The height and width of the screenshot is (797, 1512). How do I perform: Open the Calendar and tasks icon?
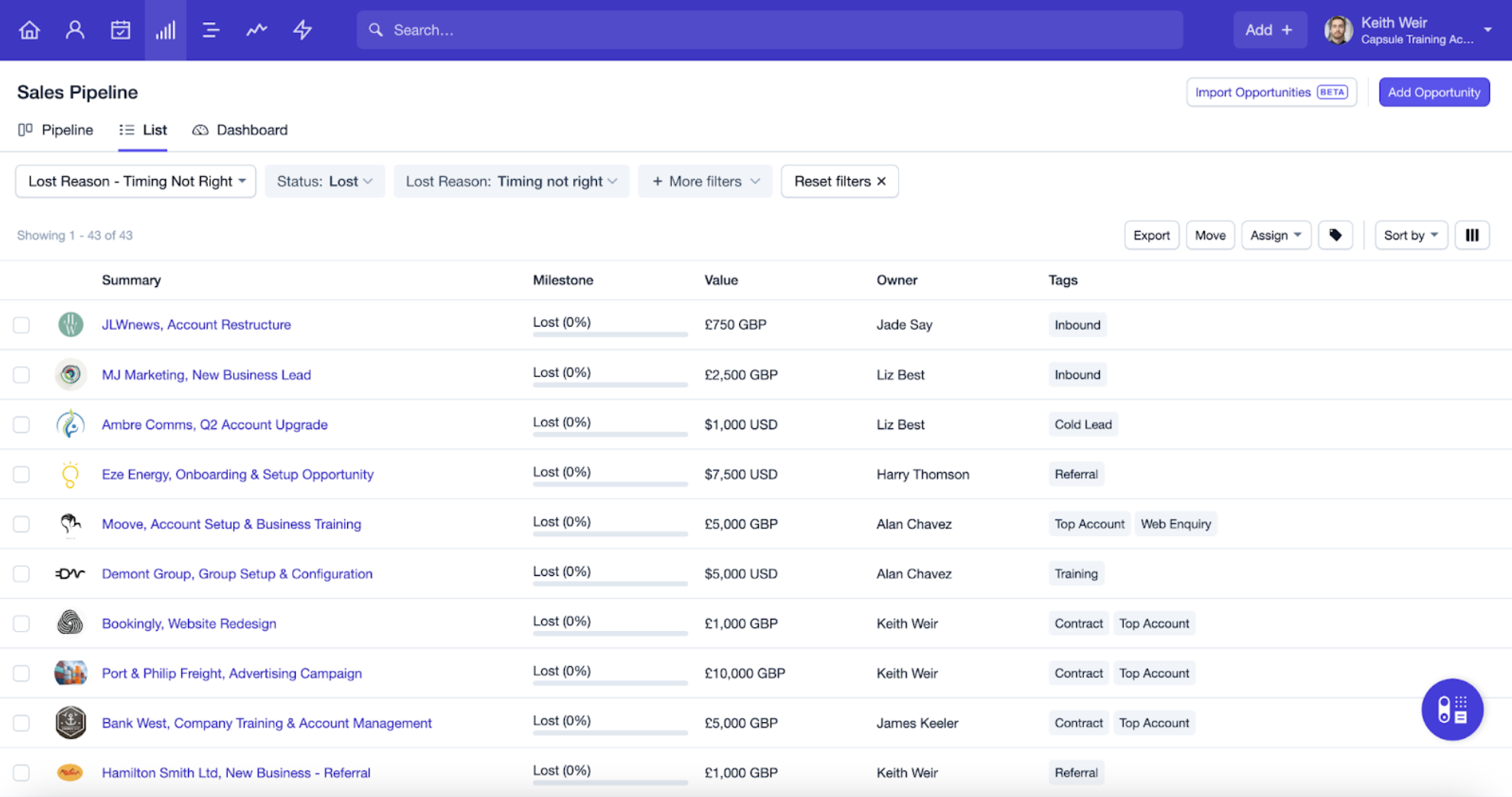point(120,30)
